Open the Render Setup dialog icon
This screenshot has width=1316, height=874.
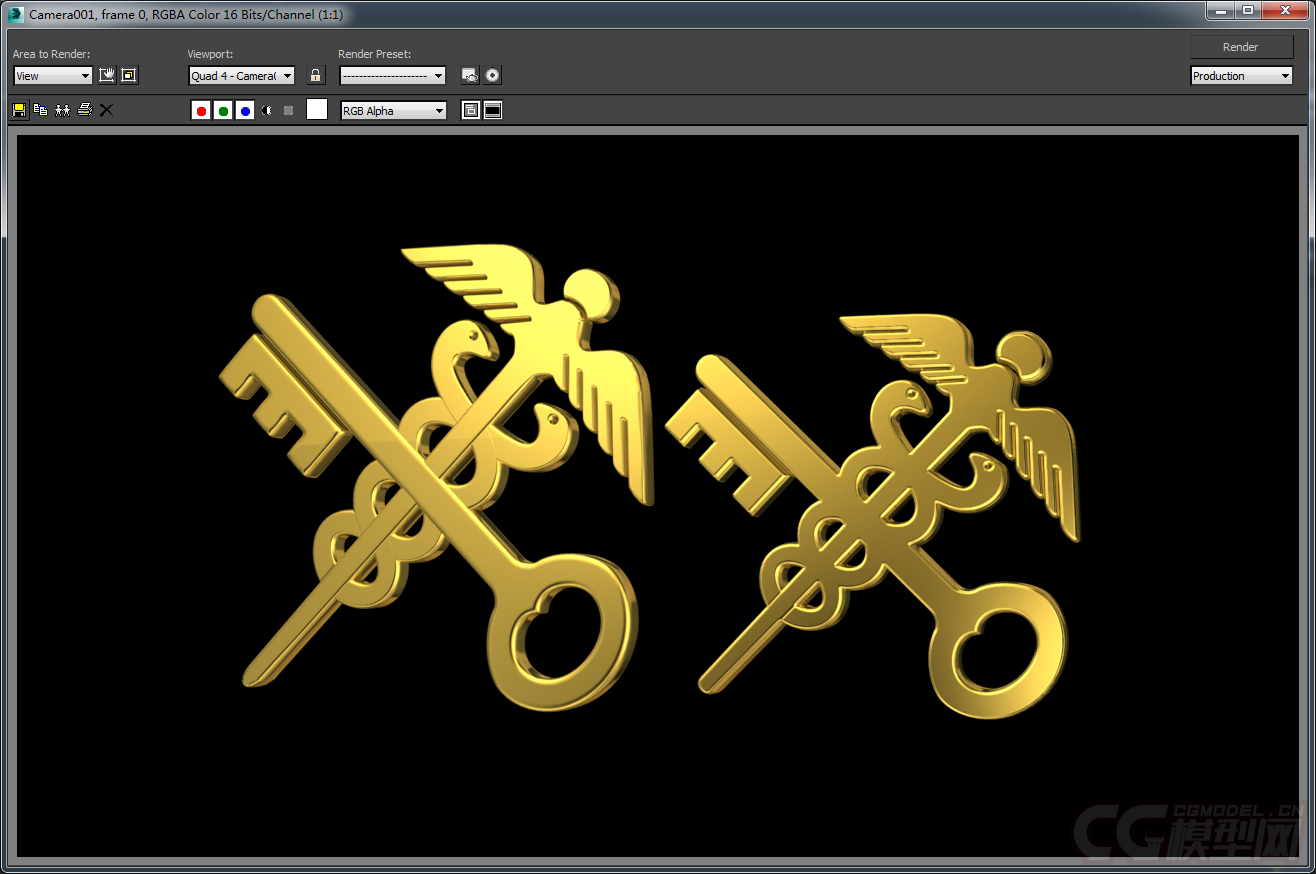coord(469,75)
